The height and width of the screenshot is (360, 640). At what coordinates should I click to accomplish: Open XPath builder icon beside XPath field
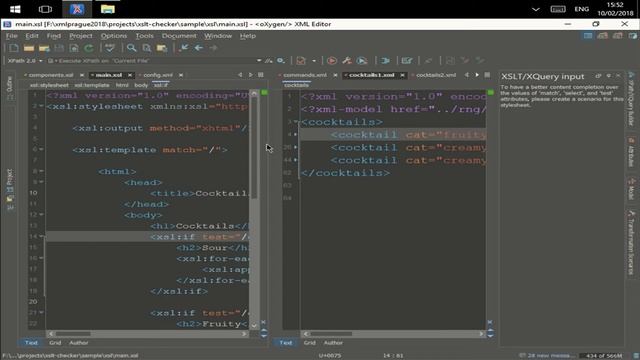coord(268,60)
